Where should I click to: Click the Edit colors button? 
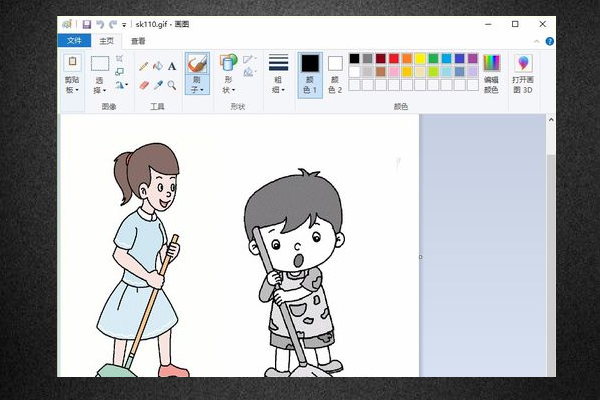point(491,72)
